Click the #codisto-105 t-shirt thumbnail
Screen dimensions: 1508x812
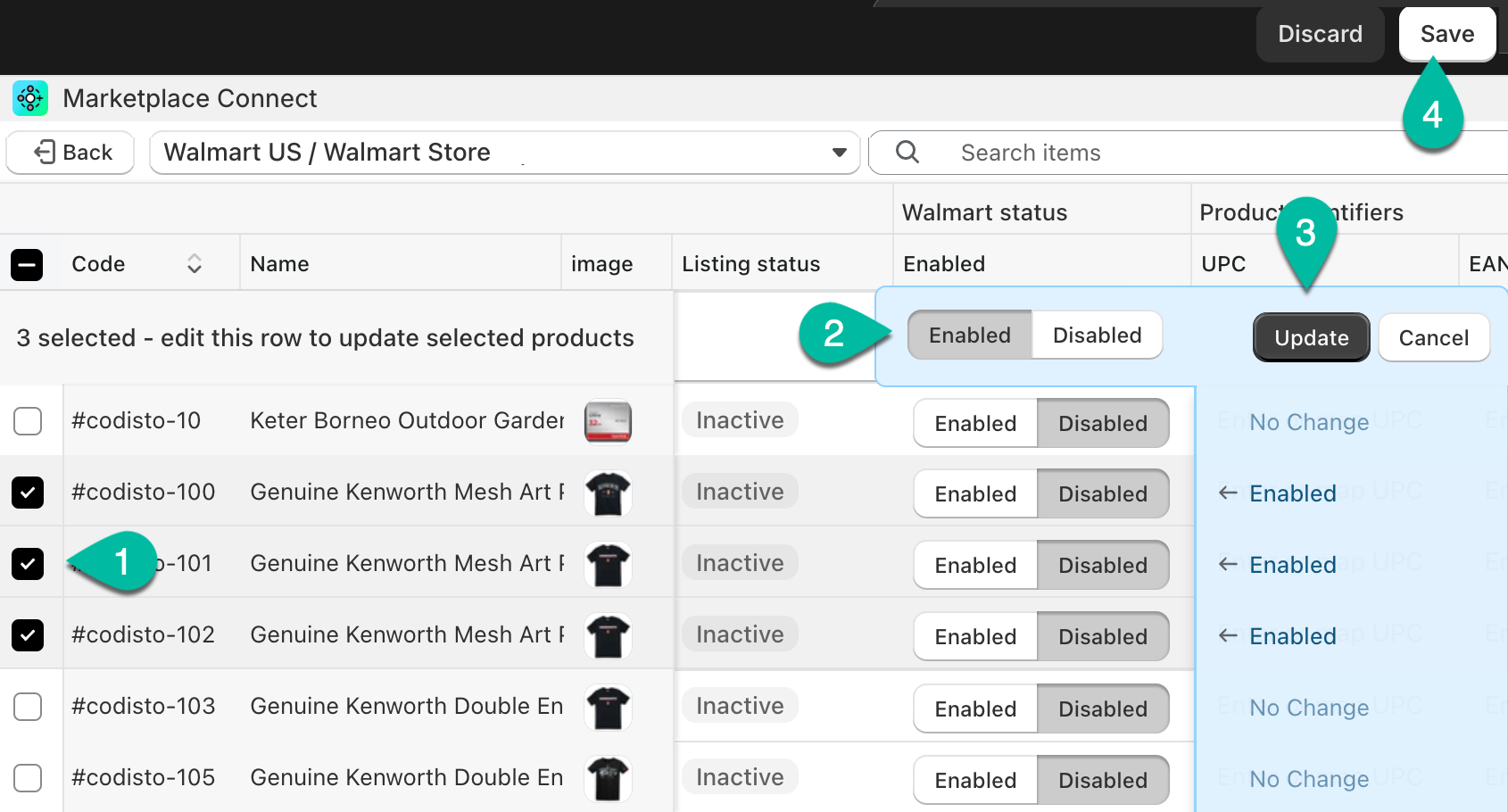point(608,778)
